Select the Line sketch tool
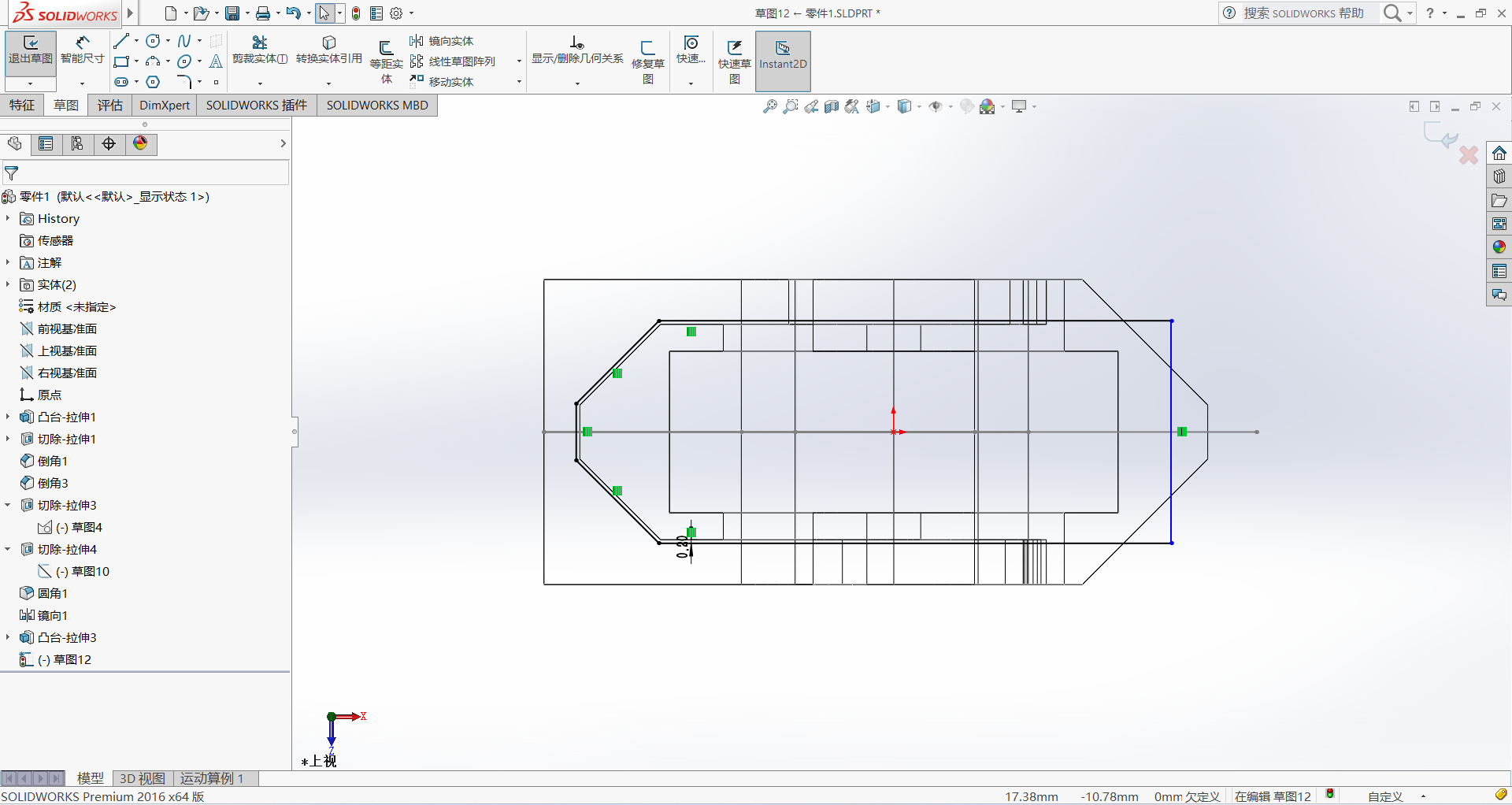 click(121, 41)
